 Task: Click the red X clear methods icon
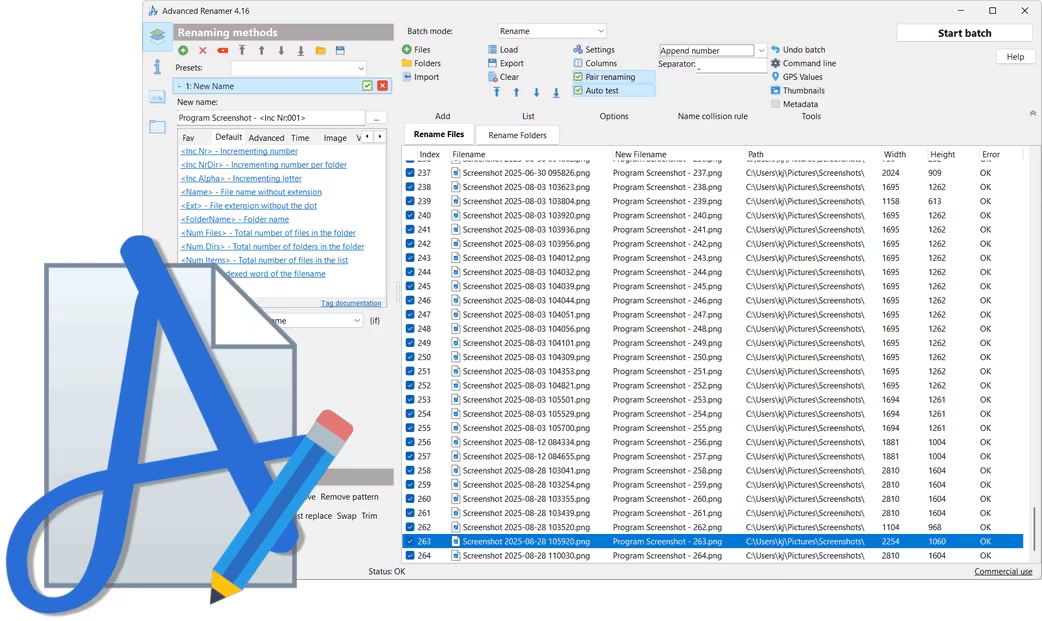click(x=203, y=50)
